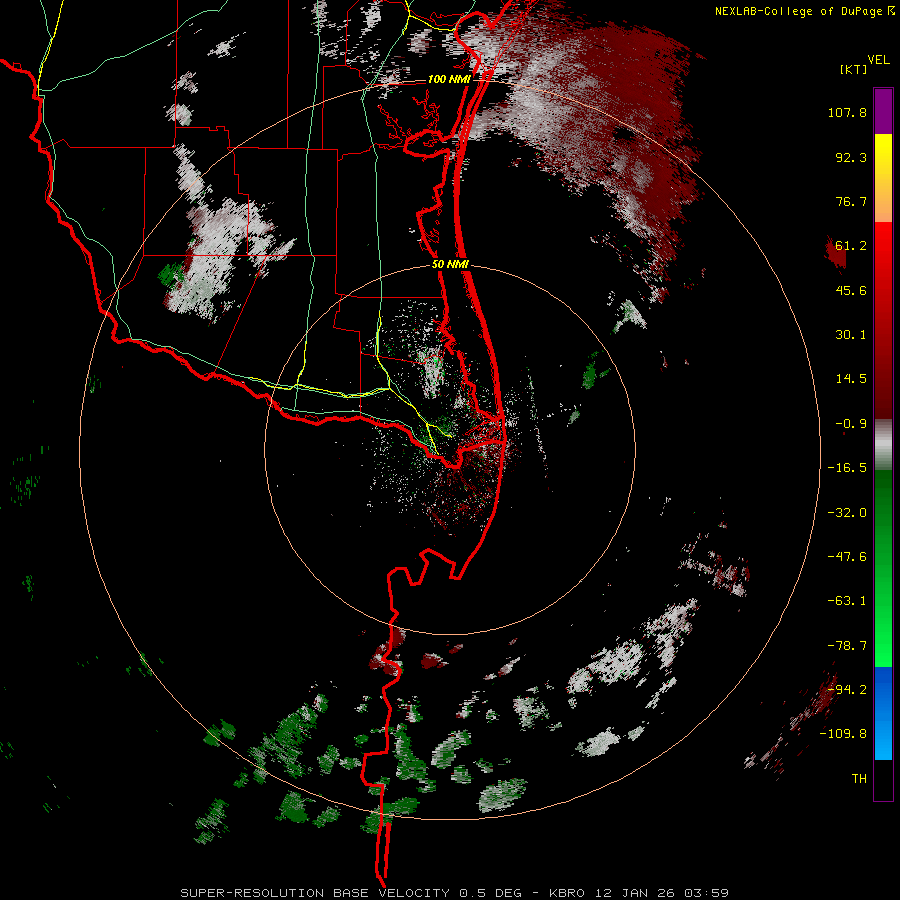Click the [KT] units label
The height and width of the screenshot is (900, 900).
pyautogui.click(x=853, y=69)
